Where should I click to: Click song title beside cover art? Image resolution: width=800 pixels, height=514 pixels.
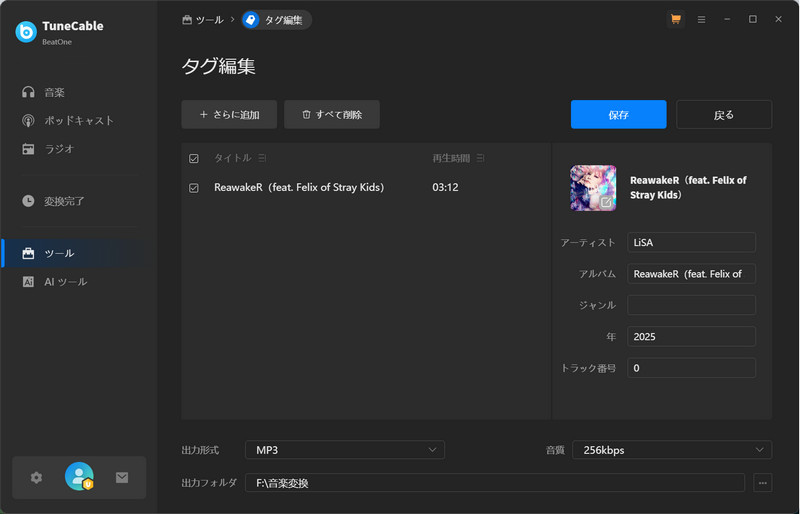[x=688, y=187]
